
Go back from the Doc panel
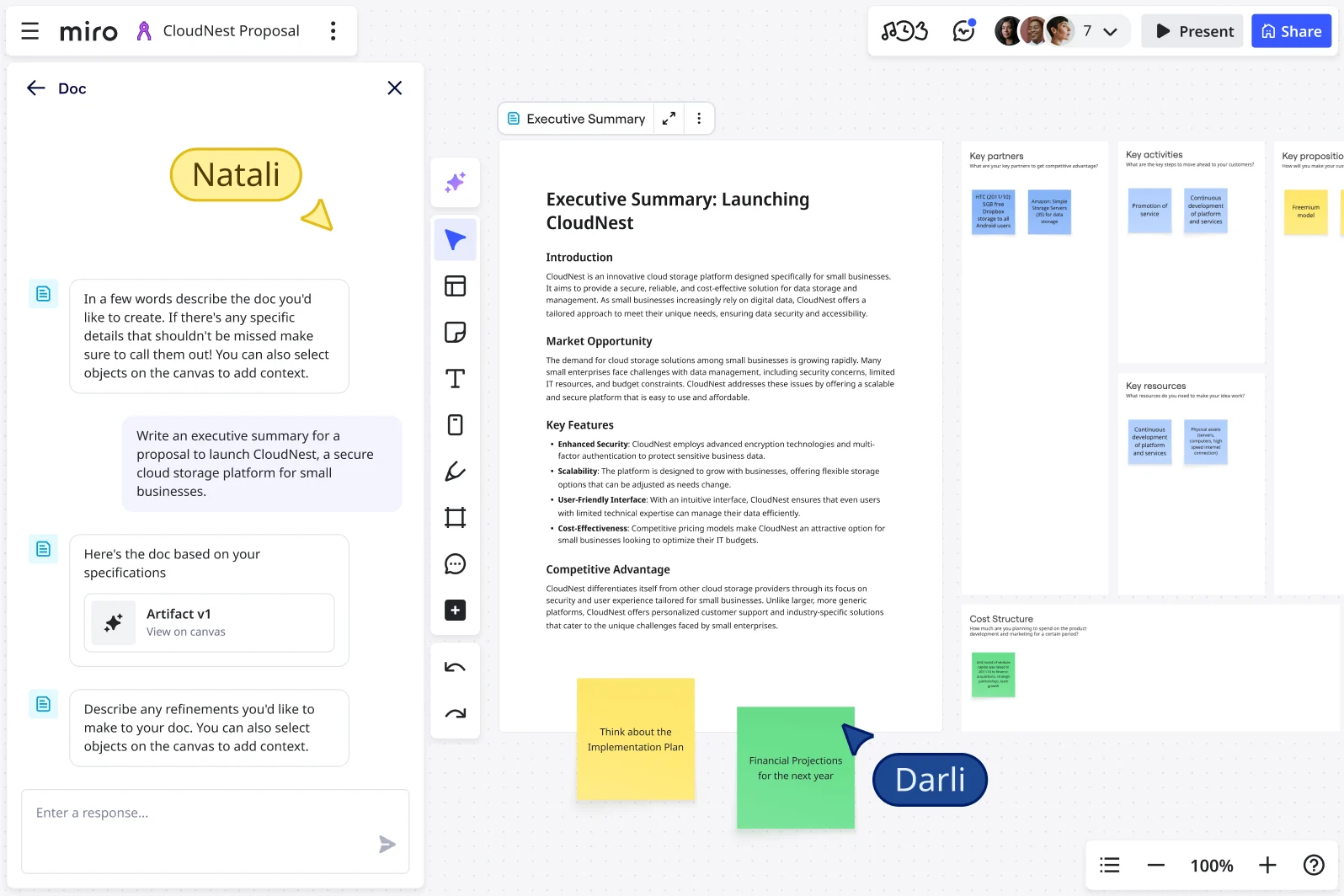(35, 88)
